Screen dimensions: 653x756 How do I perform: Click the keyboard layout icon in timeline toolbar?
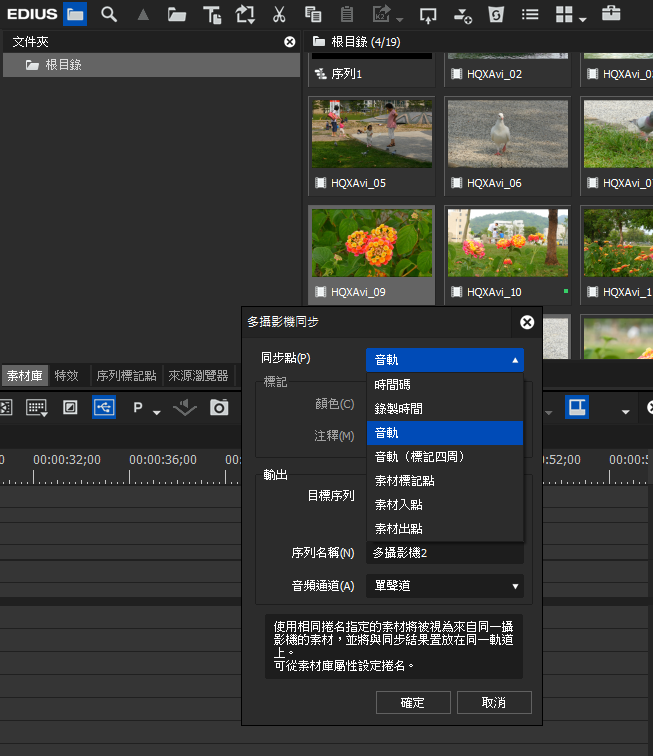(x=37, y=408)
